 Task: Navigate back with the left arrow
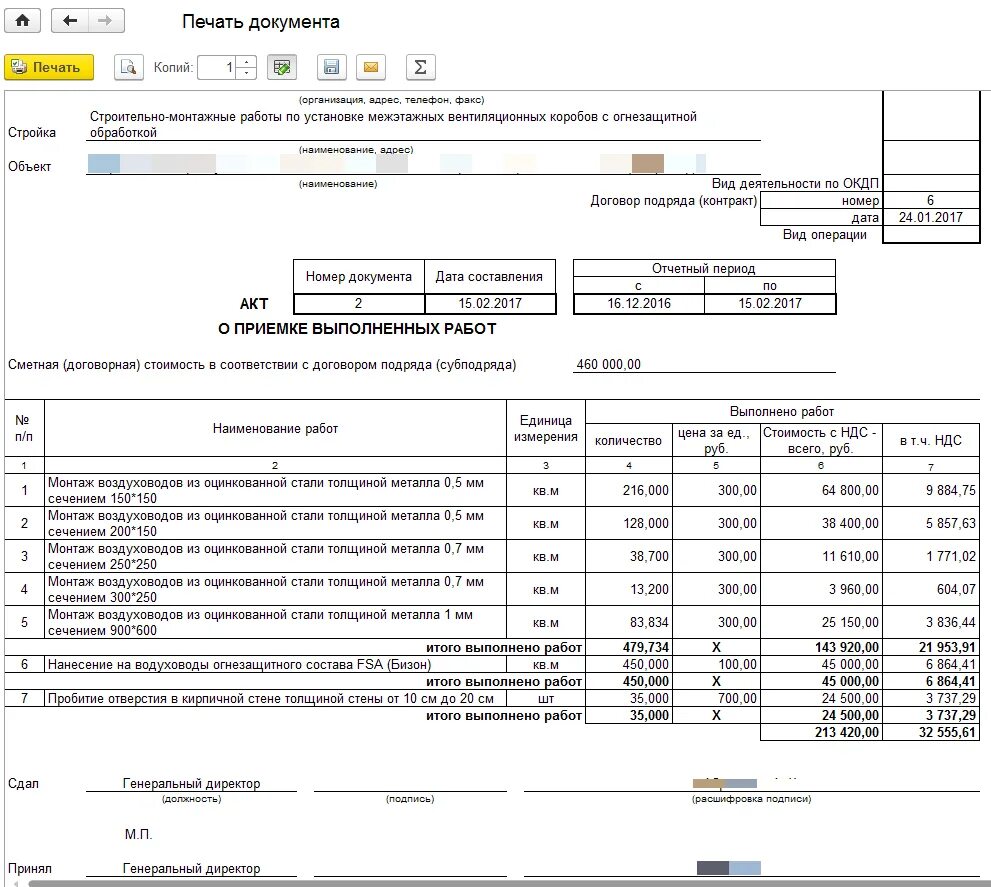point(70,21)
